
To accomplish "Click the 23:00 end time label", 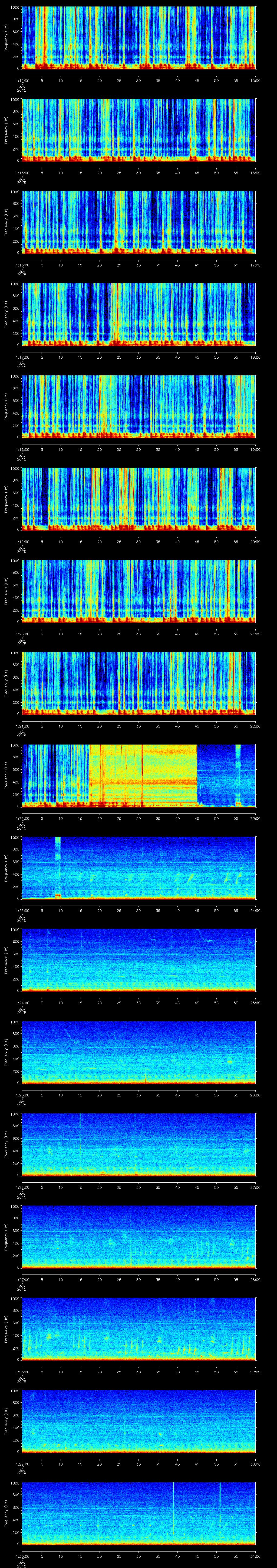I will click(256, 818).
